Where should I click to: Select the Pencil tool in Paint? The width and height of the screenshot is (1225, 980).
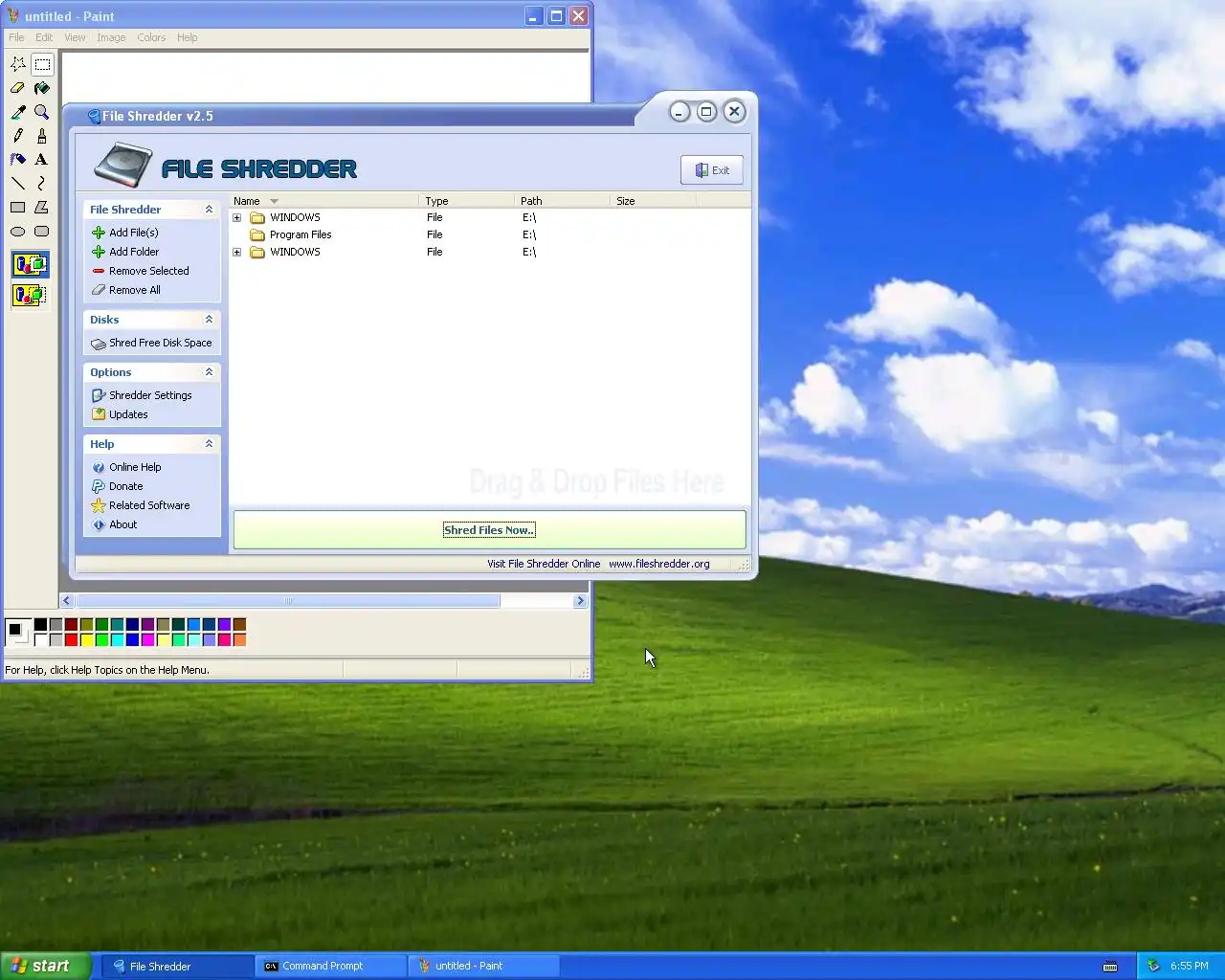(x=18, y=136)
